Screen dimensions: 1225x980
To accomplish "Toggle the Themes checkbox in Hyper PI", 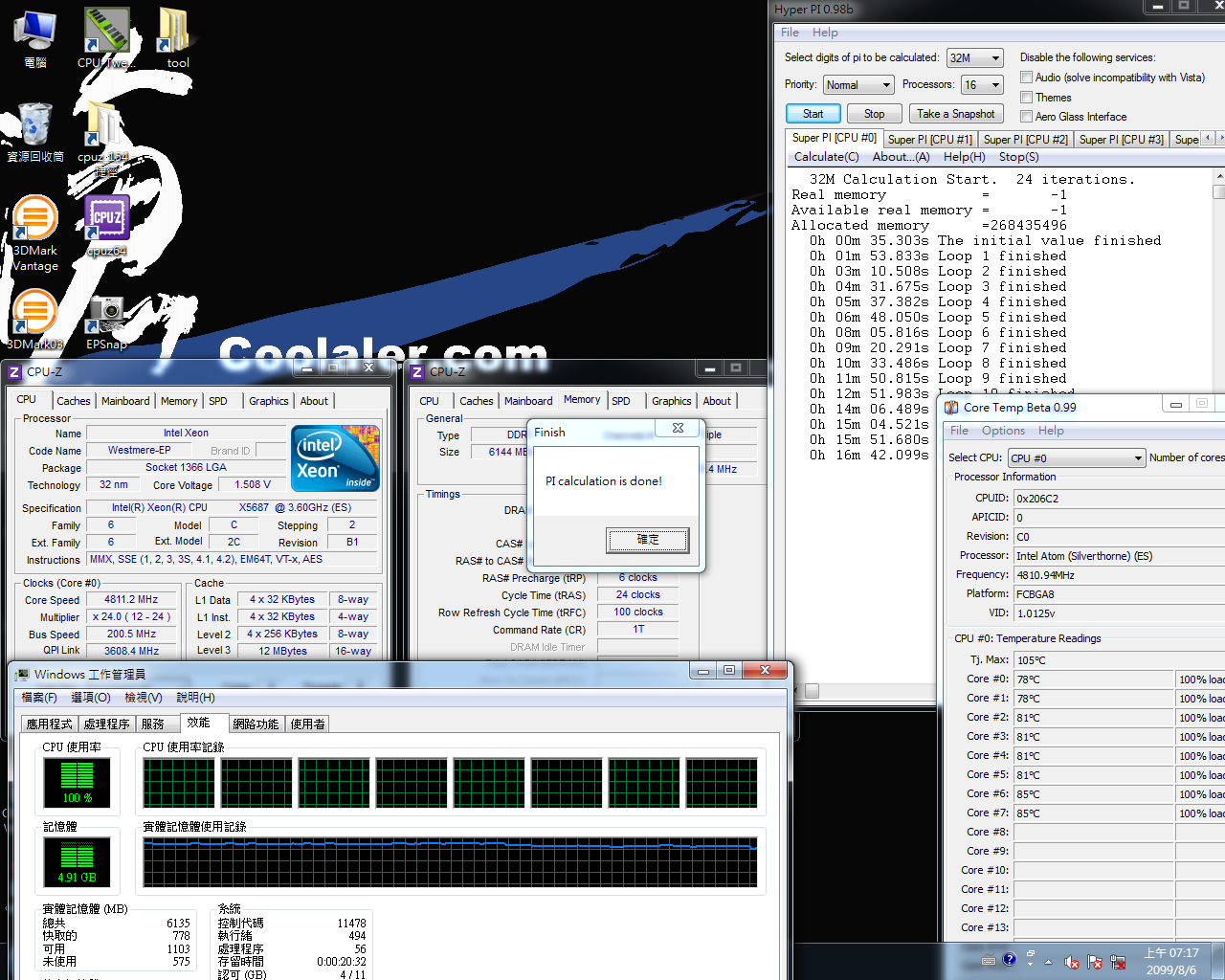I will tap(1026, 98).
